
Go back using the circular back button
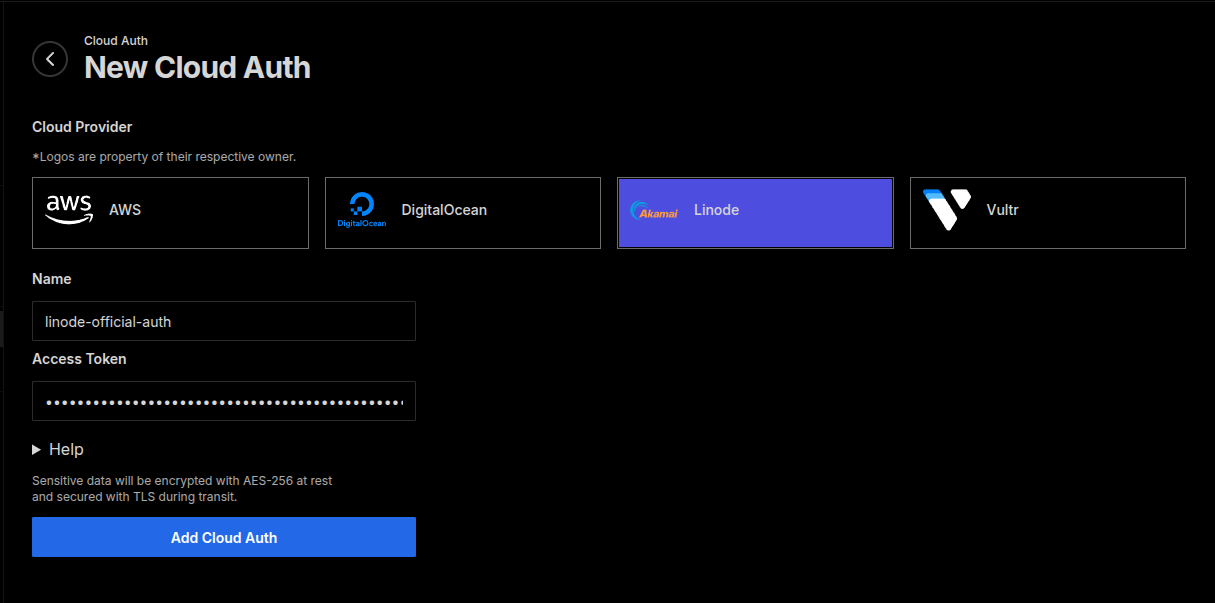pos(50,59)
